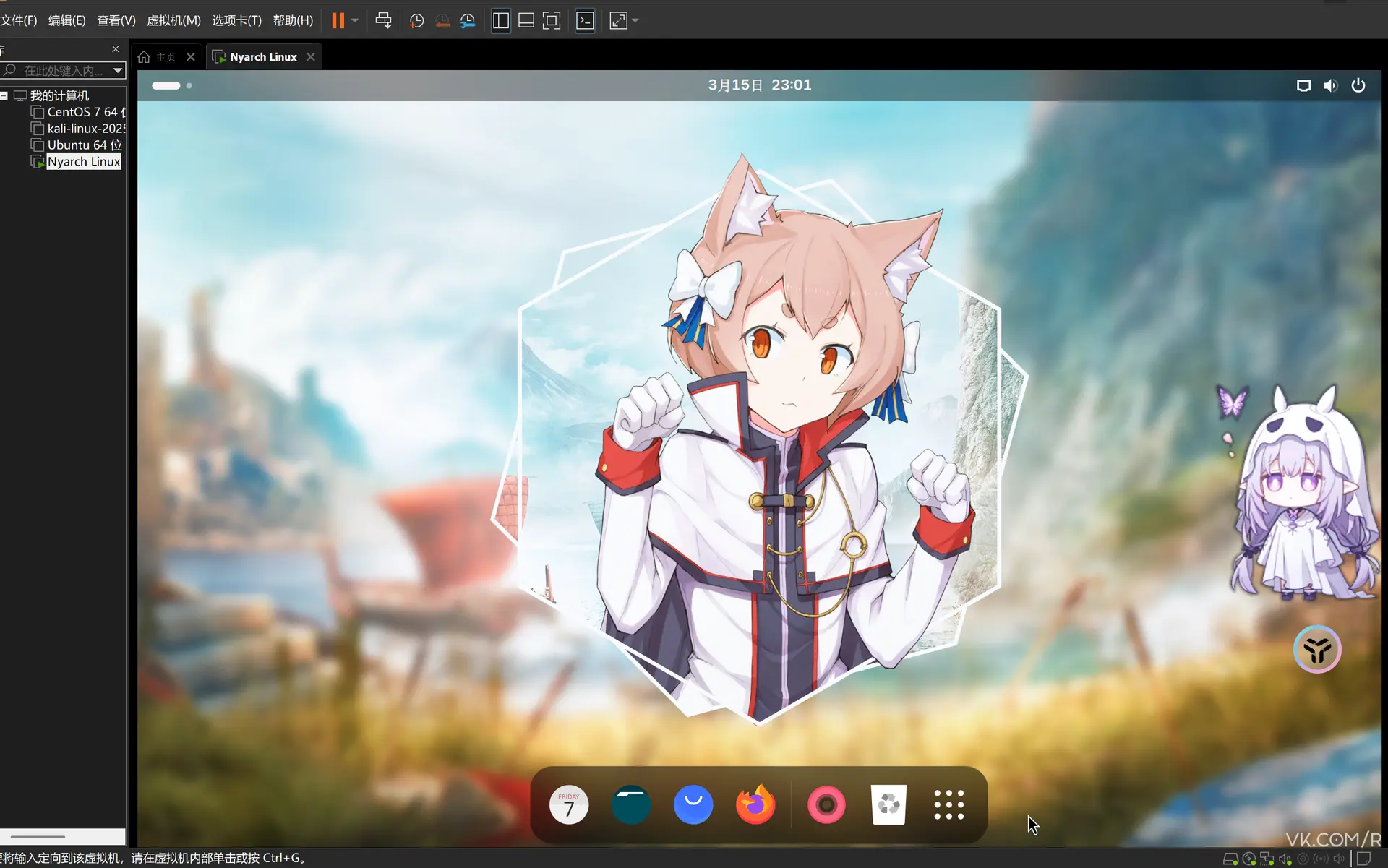Launch the blue smile app in dock
The width and height of the screenshot is (1388, 868).
tap(693, 804)
